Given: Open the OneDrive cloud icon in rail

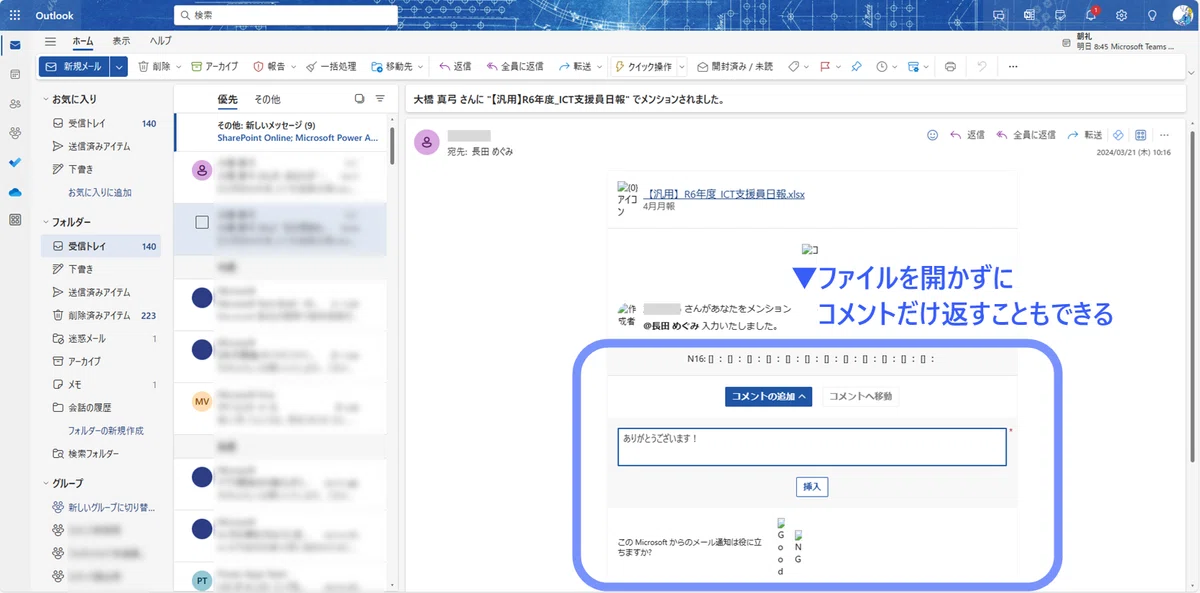Looking at the screenshot, I should coord(14,191).
